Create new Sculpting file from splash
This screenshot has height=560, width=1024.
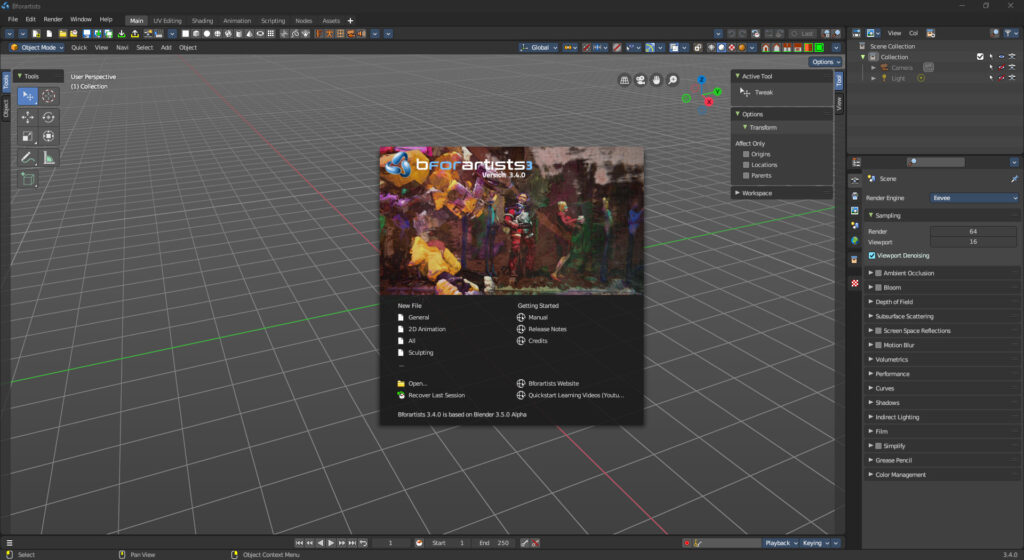[x=421, y=353]
